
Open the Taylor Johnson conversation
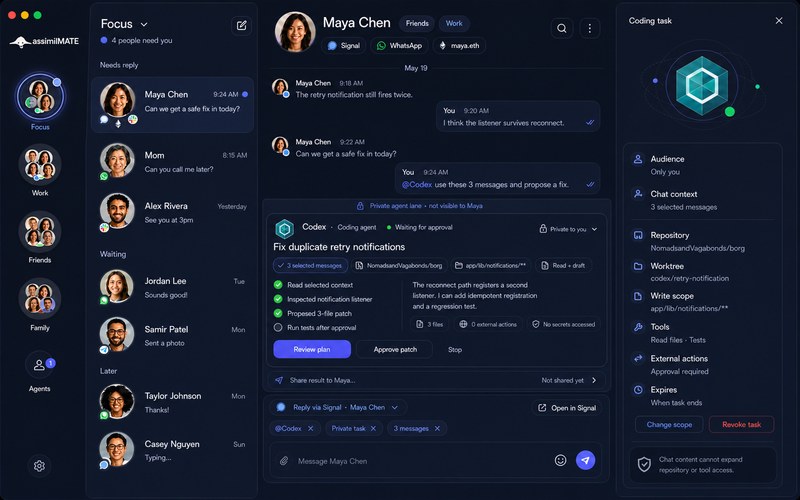(x=172, y=402)
